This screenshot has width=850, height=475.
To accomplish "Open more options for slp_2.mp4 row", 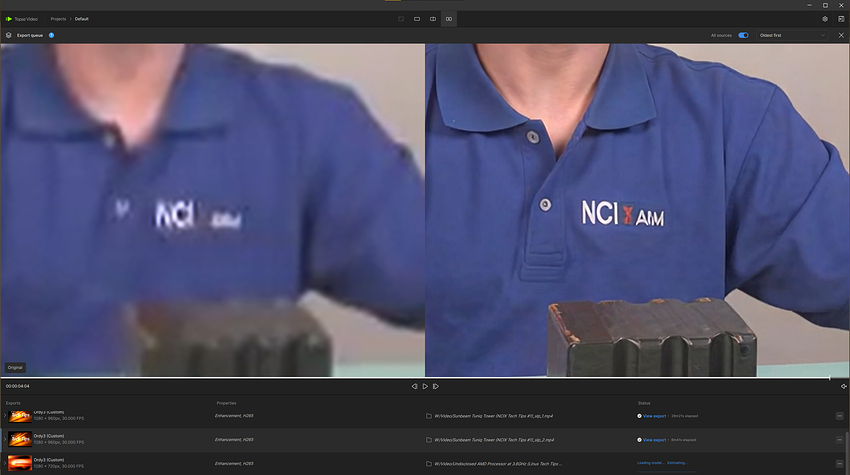I will [839, 440].
